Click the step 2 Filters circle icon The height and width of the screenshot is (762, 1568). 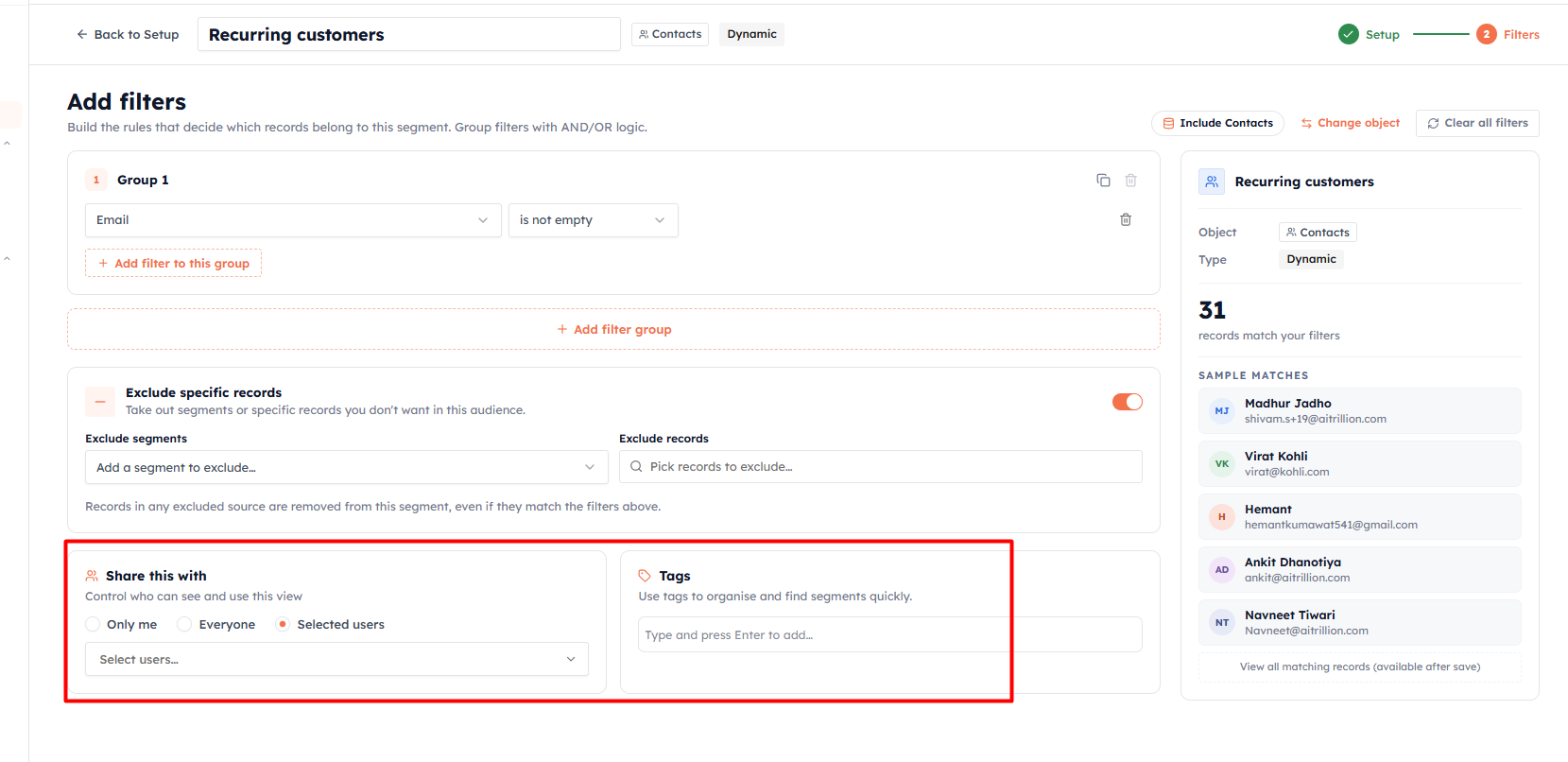tap(1487, 34)
